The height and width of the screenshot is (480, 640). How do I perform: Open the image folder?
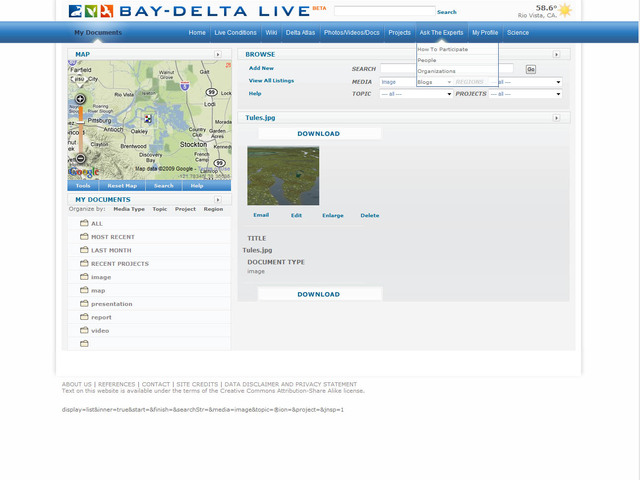(101, 277)
